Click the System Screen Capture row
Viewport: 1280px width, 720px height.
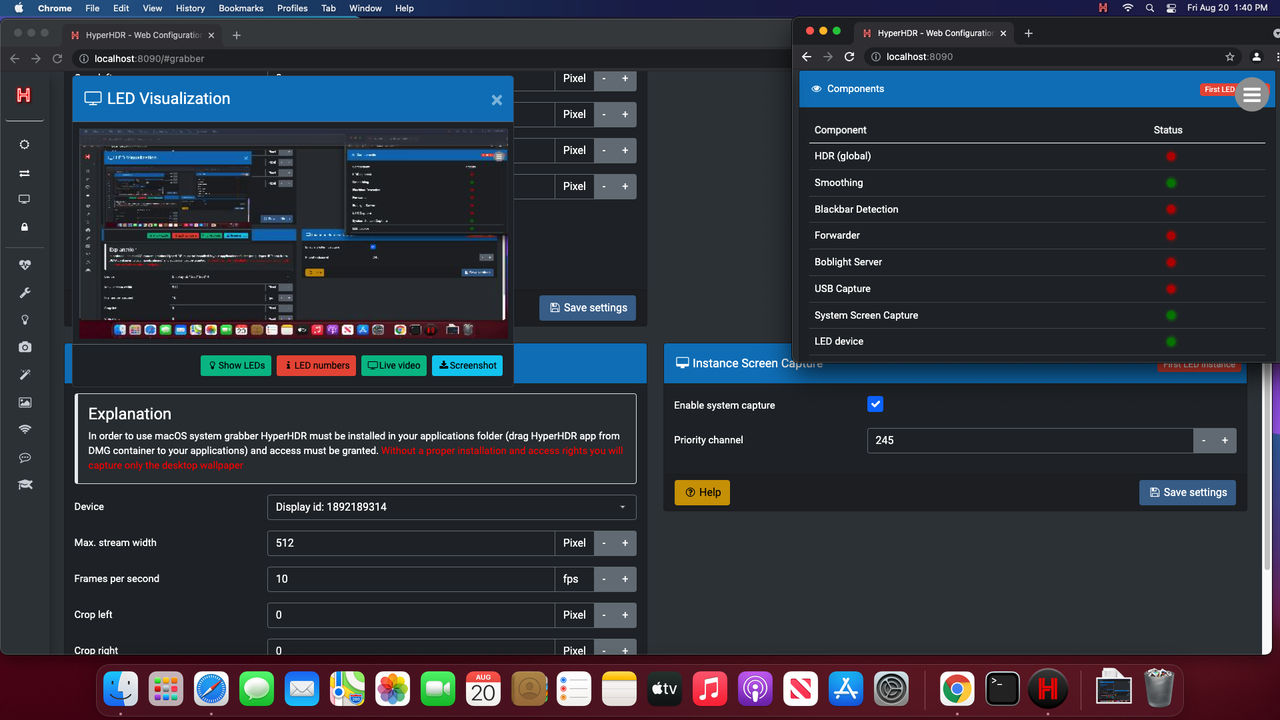(x=1039, y=315)
